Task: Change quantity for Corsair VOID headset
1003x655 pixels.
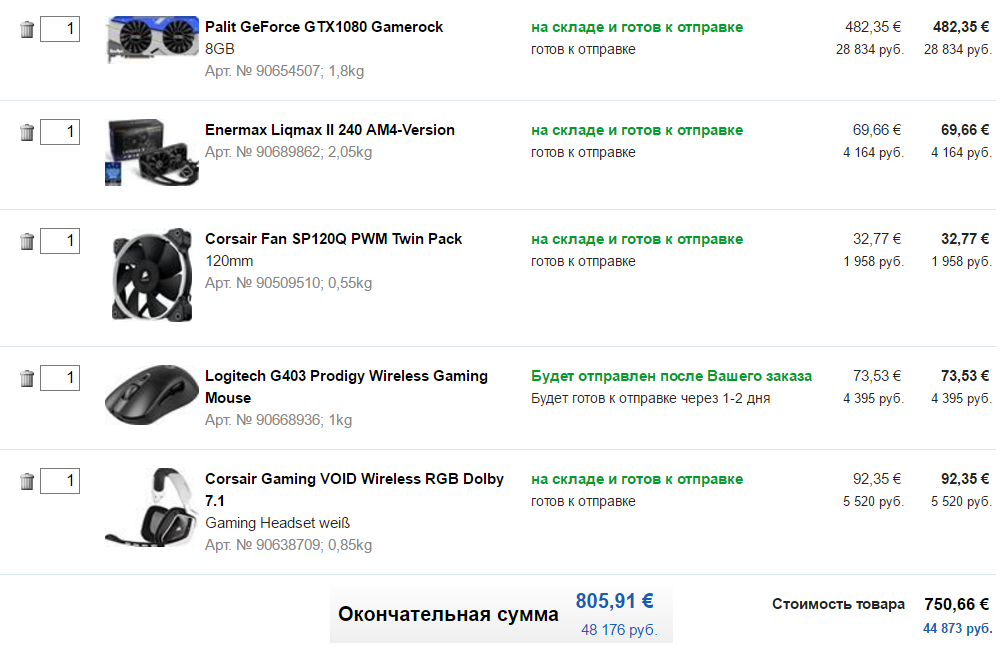Action: coord(60,480)
